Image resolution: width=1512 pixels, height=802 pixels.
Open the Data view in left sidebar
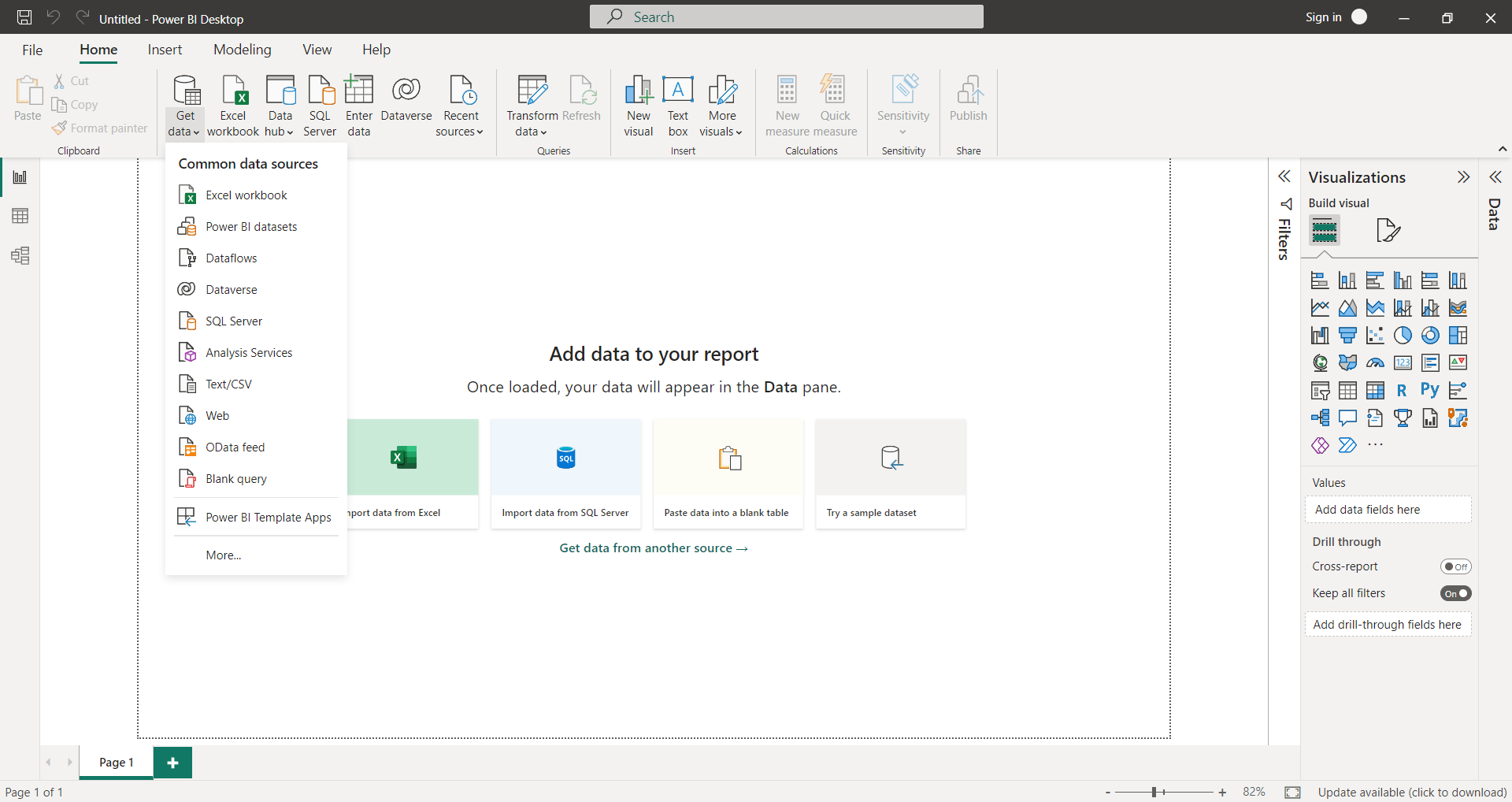(x=20, y=216)
